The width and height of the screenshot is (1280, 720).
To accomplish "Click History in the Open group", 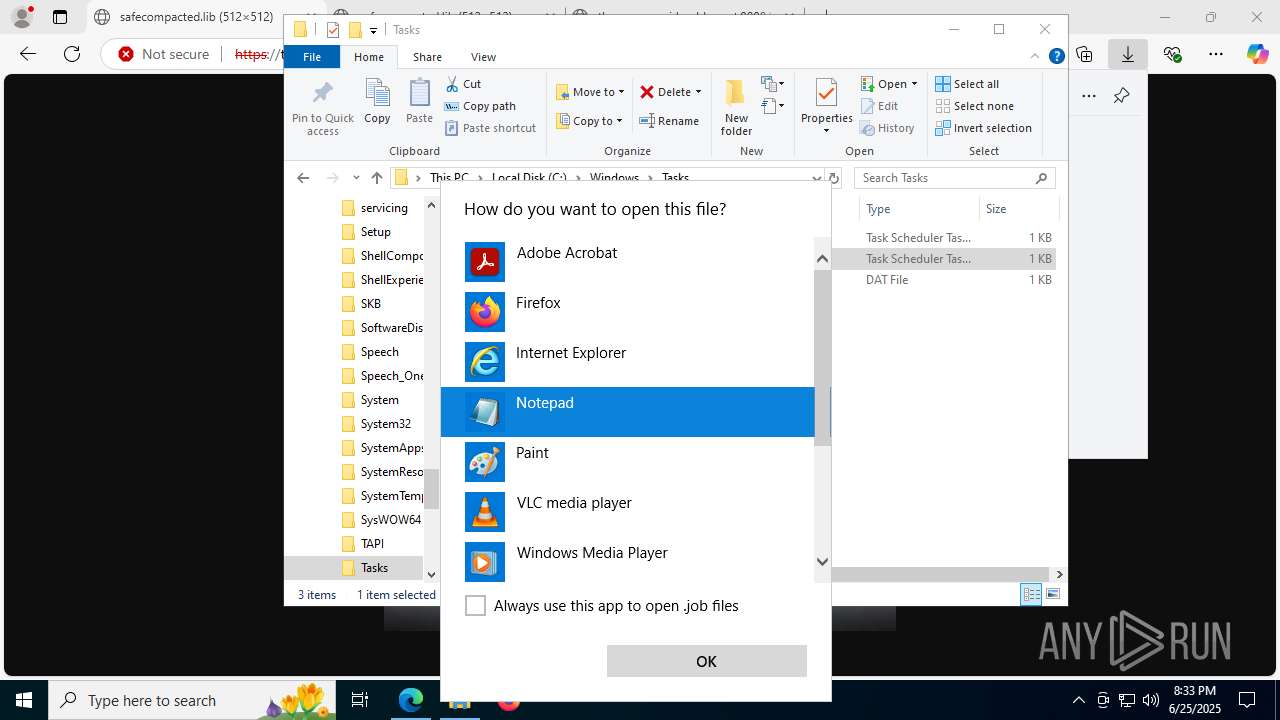I will pos(887,128).
